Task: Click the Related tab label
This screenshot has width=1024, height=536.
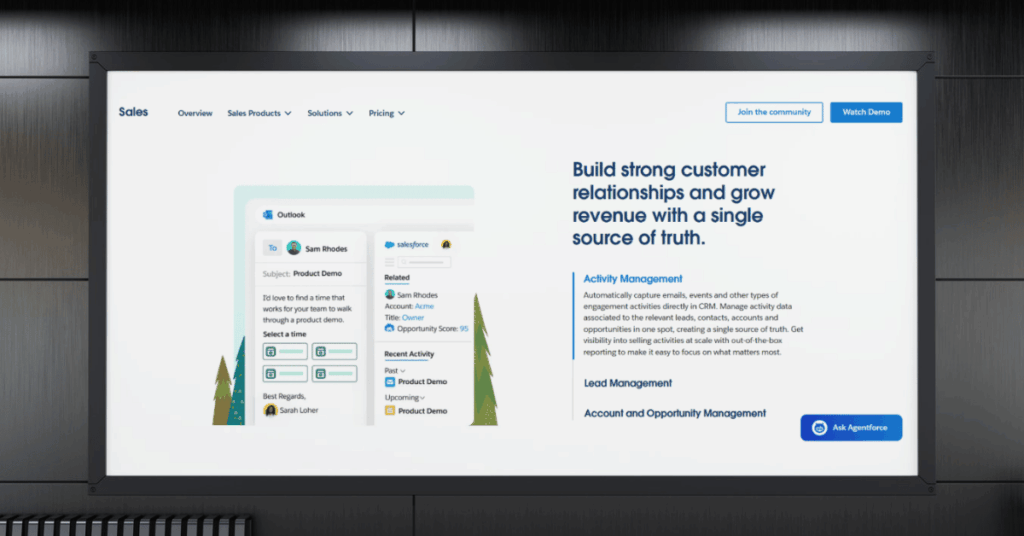Action: click(396, 277)
